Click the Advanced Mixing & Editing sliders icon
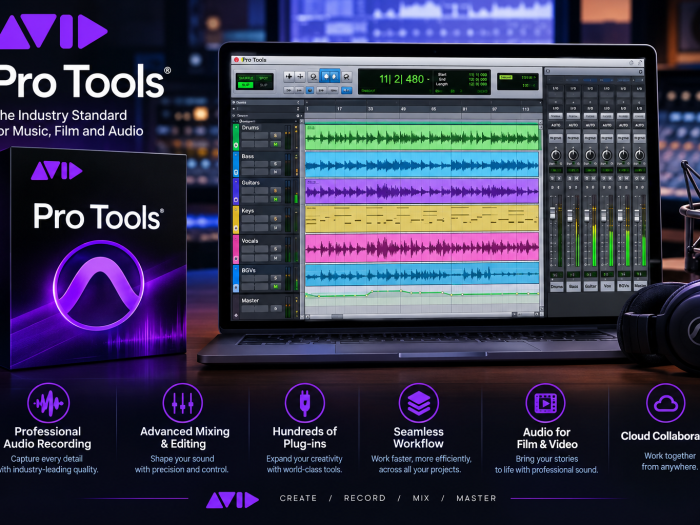Image resolution: width=700 pixels, height=525 pixels. click(183, 403)
